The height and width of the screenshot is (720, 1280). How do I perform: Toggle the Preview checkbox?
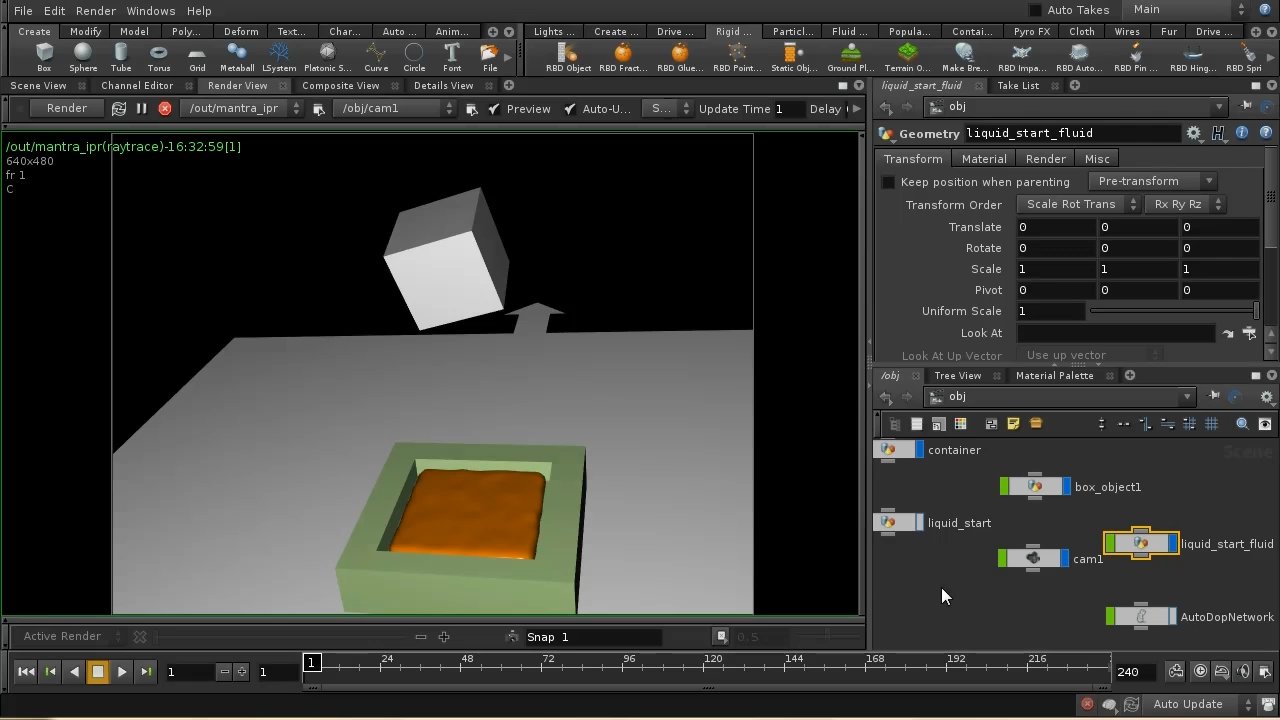[x=494, y=108]
